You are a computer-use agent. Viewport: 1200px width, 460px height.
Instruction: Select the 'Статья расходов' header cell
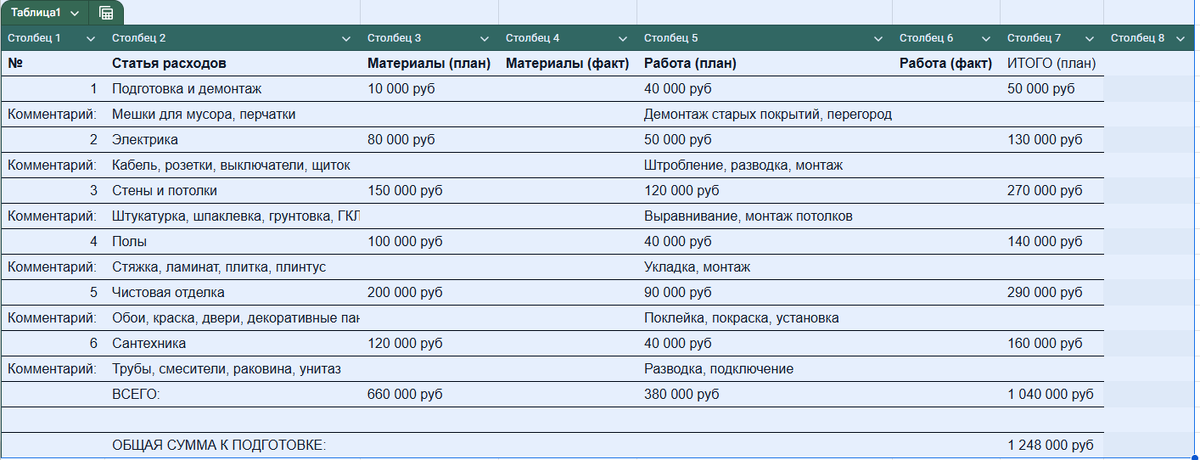[233, 63]
